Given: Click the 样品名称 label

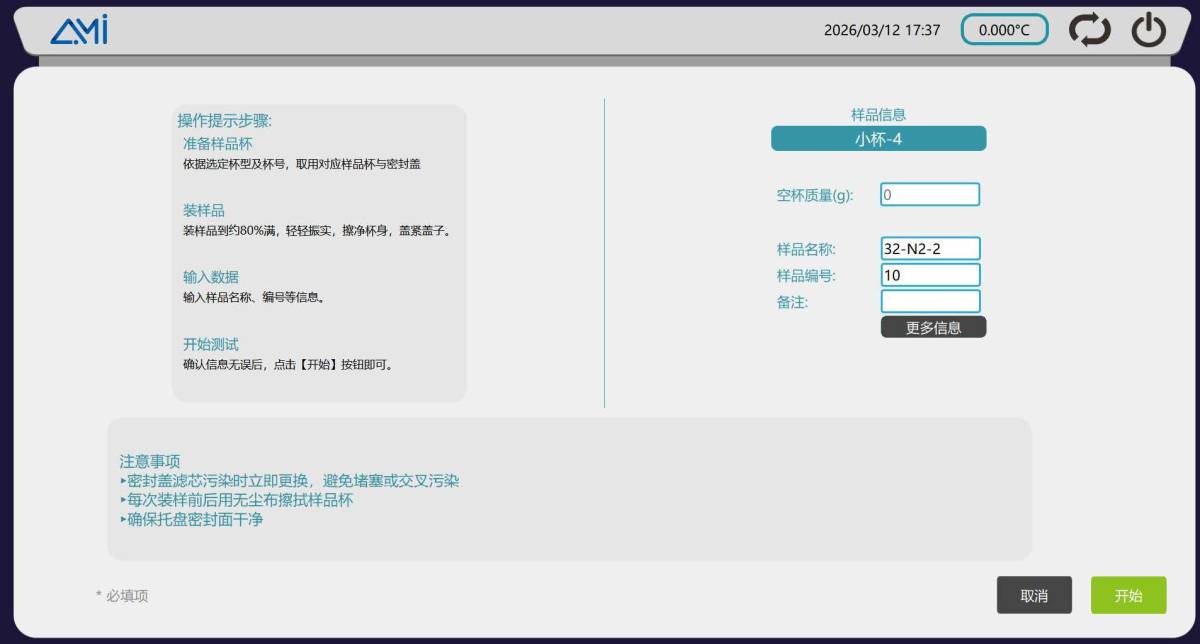Looking at the screenshot, I should coord(806,249).
